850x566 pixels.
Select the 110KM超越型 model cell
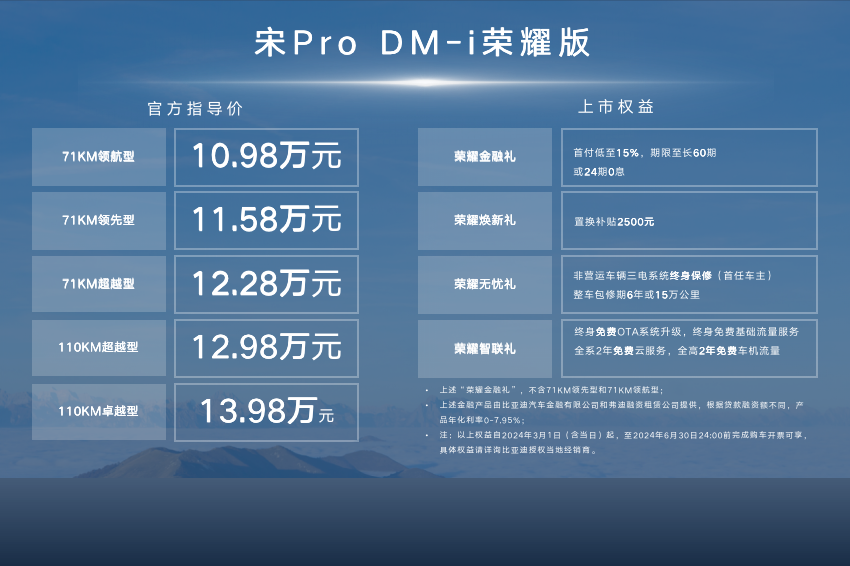(99, 348)
